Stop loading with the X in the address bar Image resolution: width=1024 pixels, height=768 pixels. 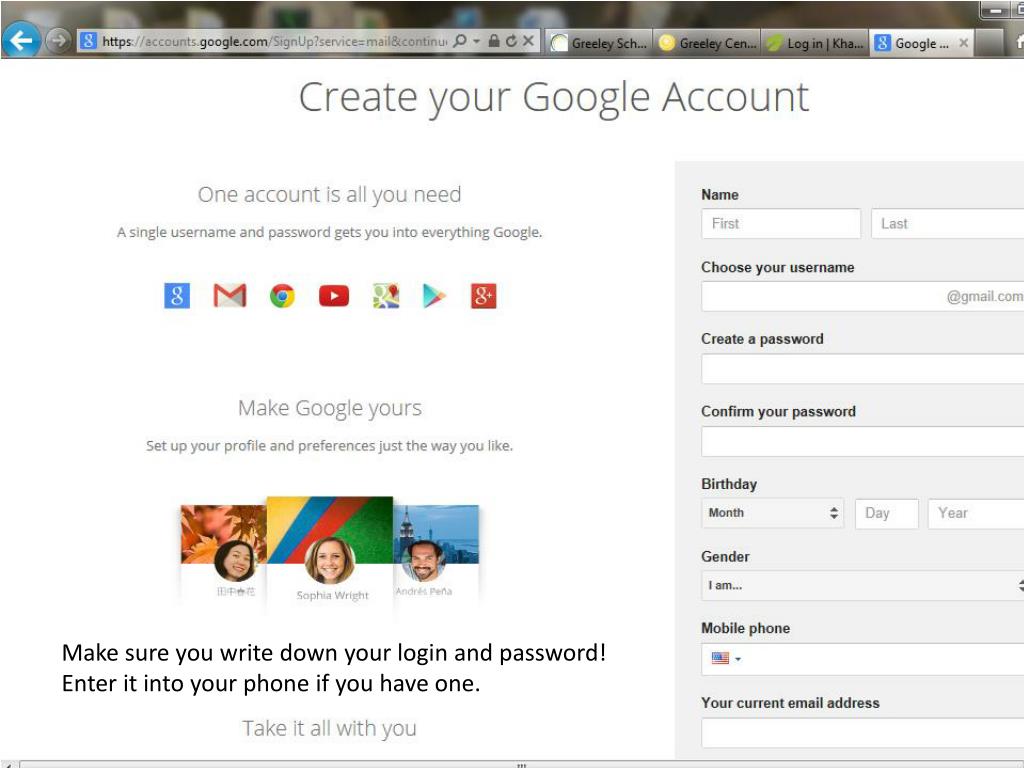pyautogui.click(x=528, y=40)
